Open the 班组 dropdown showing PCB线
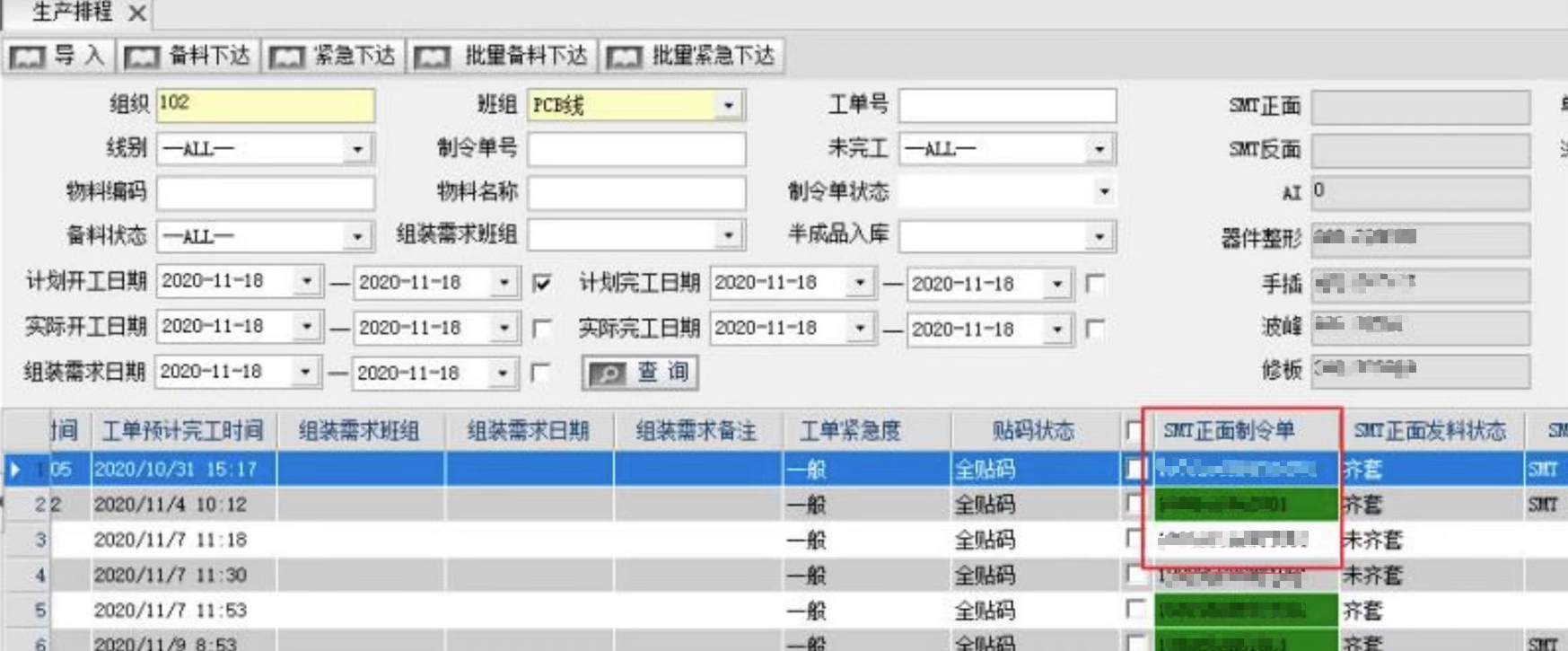The height and width of the screenshot is (651, 1568). (728, 106)
